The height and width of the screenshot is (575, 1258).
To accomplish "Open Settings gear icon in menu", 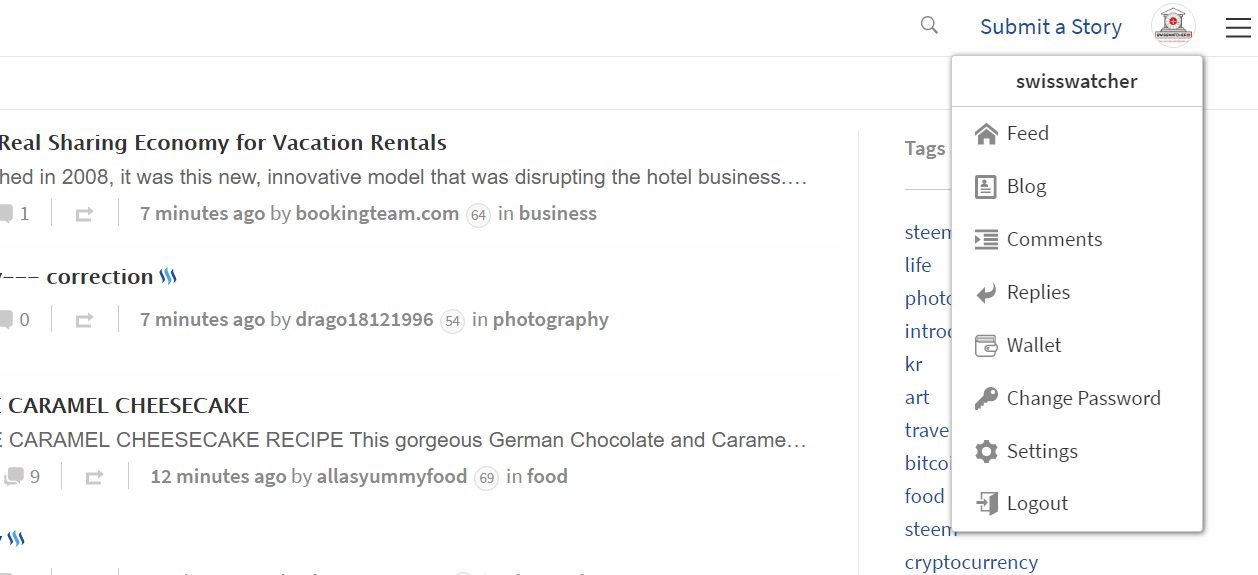I will click(986, 452).
